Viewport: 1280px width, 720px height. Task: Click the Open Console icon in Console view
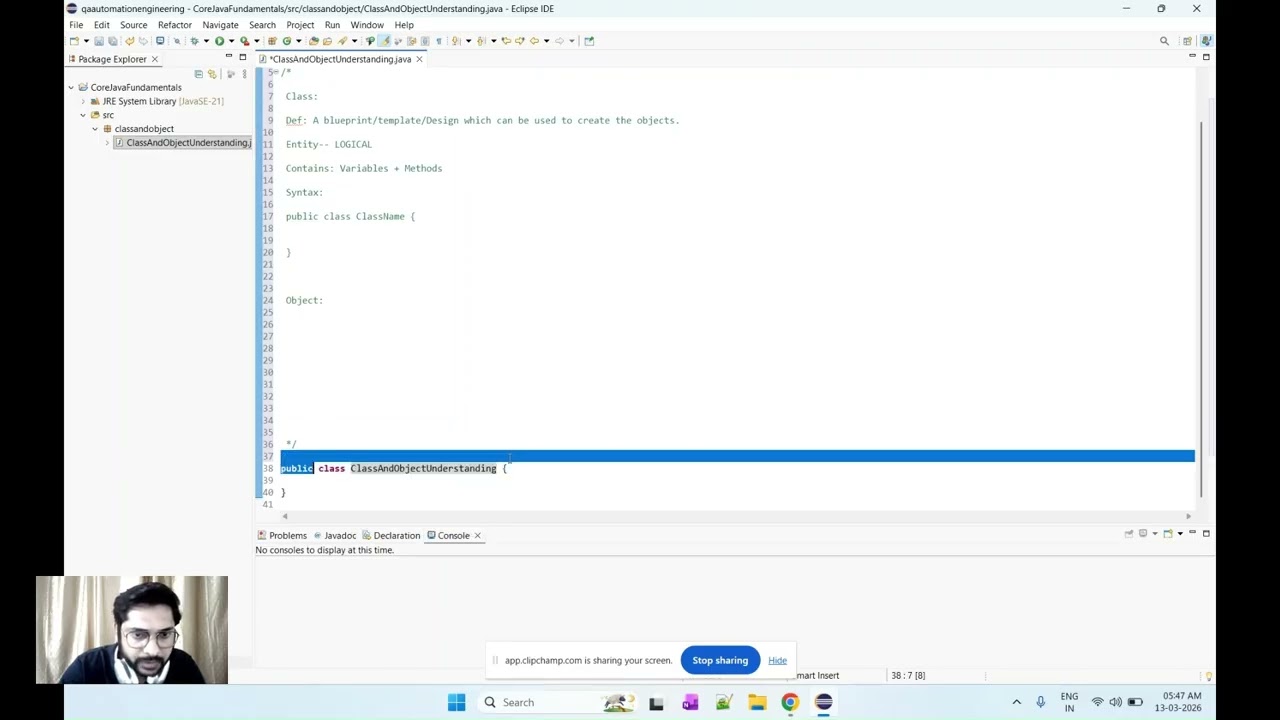point(1168,533)
